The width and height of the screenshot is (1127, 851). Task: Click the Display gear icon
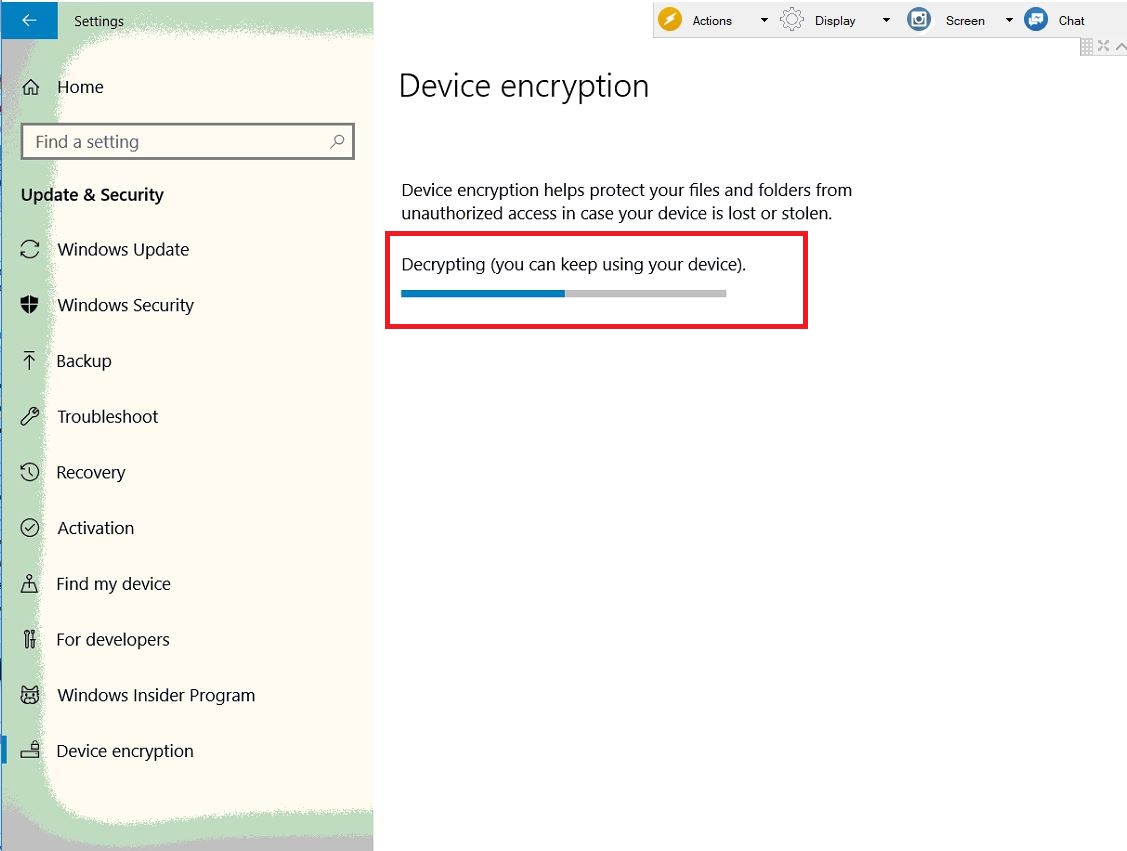pos(791,19)
